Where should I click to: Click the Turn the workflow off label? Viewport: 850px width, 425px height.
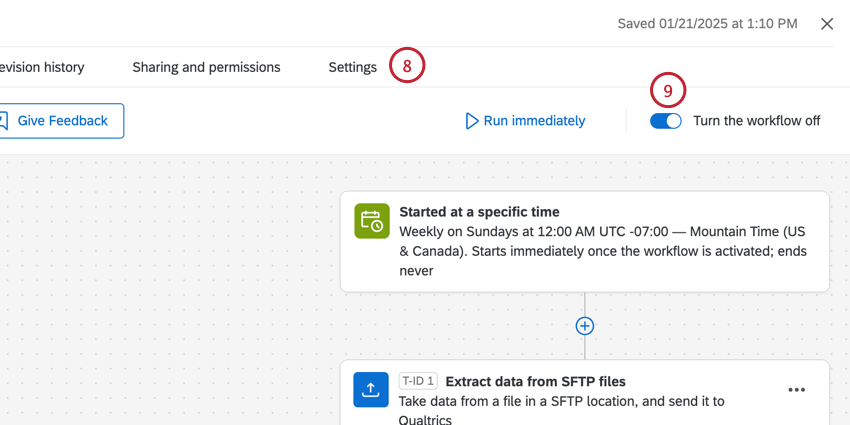(x=756, y=121)
